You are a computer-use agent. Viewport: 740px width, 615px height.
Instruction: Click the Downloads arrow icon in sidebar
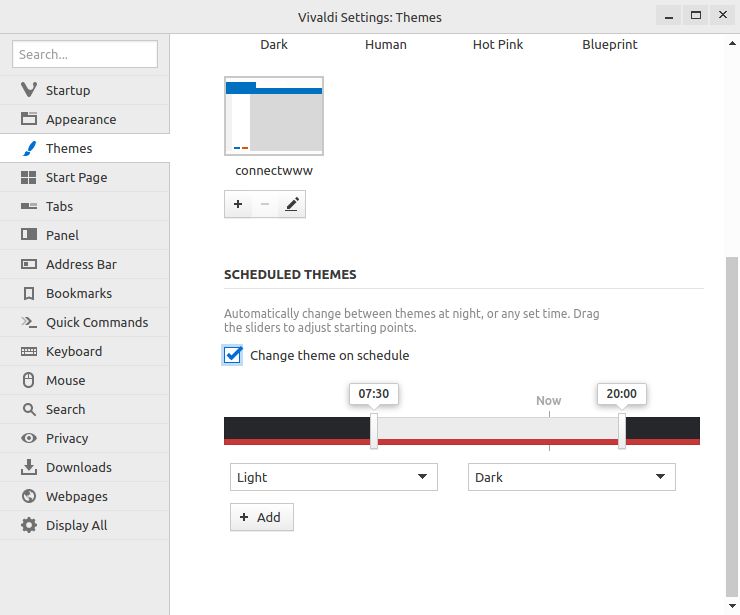pyautogui.click(x=28, y=467)
